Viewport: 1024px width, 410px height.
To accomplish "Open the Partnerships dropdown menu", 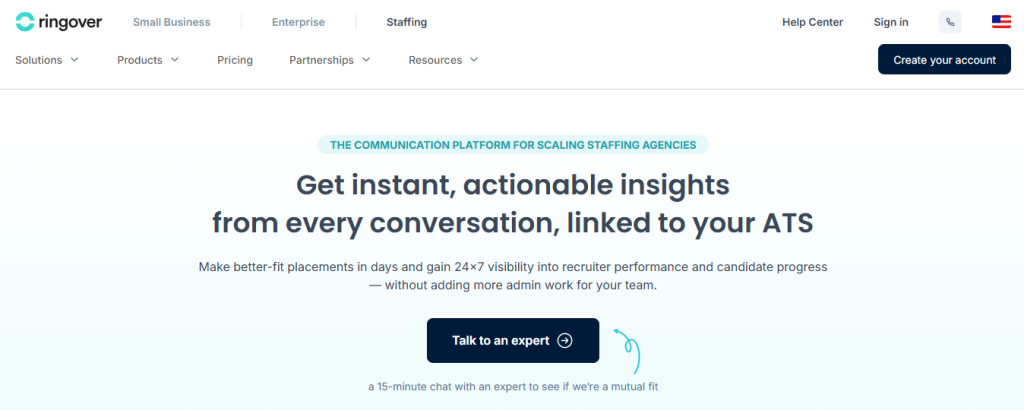I will [x=329, y=60].
